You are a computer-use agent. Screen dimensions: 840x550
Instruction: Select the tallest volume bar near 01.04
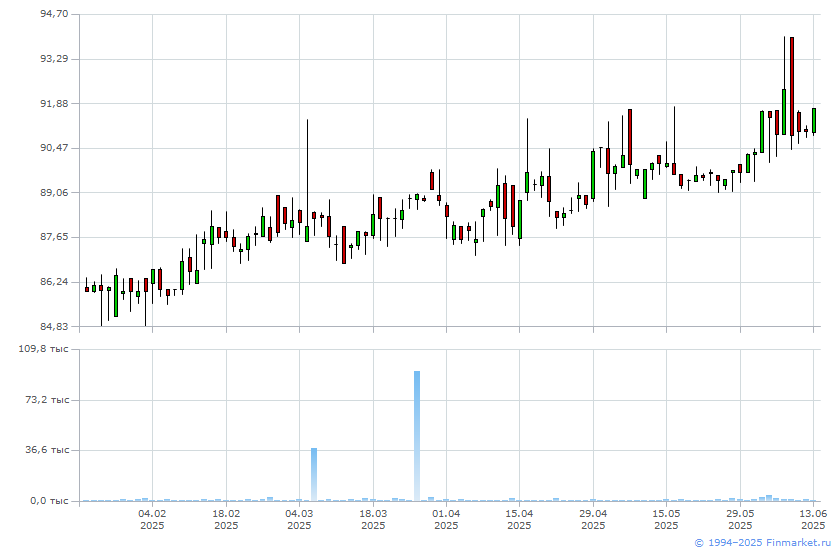pyautogui.click(x=417, y=436)
